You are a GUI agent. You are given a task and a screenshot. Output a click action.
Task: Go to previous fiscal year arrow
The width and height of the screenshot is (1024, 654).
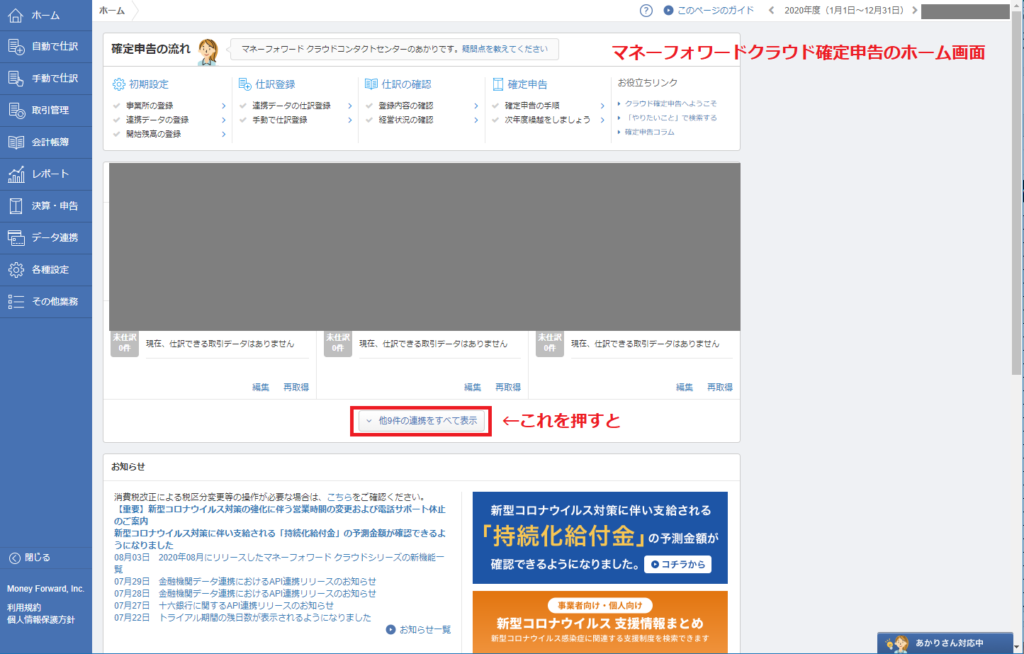pos(771,10)
